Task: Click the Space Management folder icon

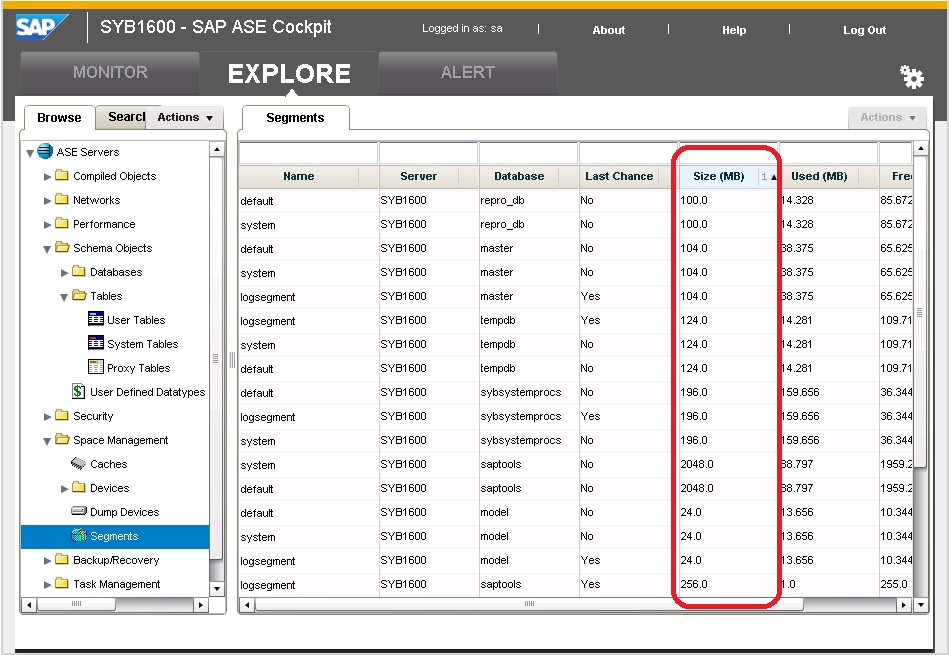Action: coord(62,439)
